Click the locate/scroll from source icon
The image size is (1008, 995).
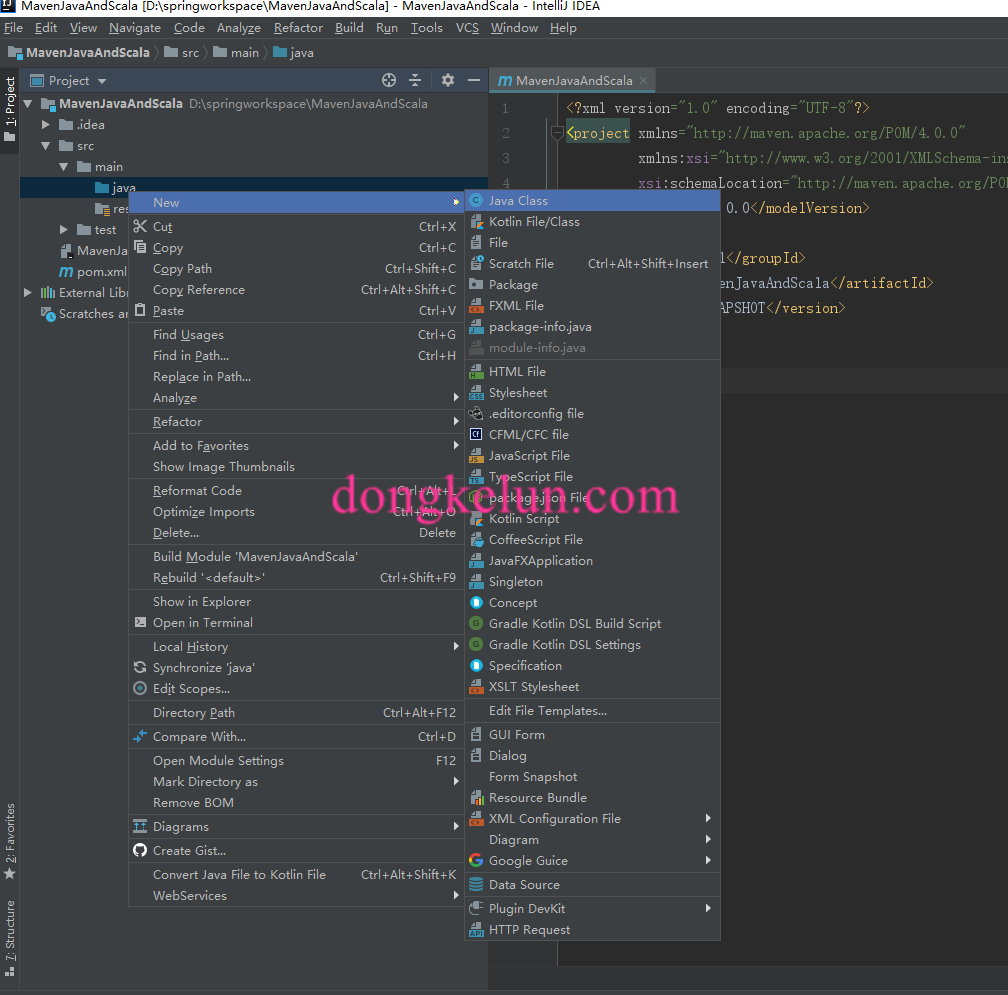[x=388, y=80]
